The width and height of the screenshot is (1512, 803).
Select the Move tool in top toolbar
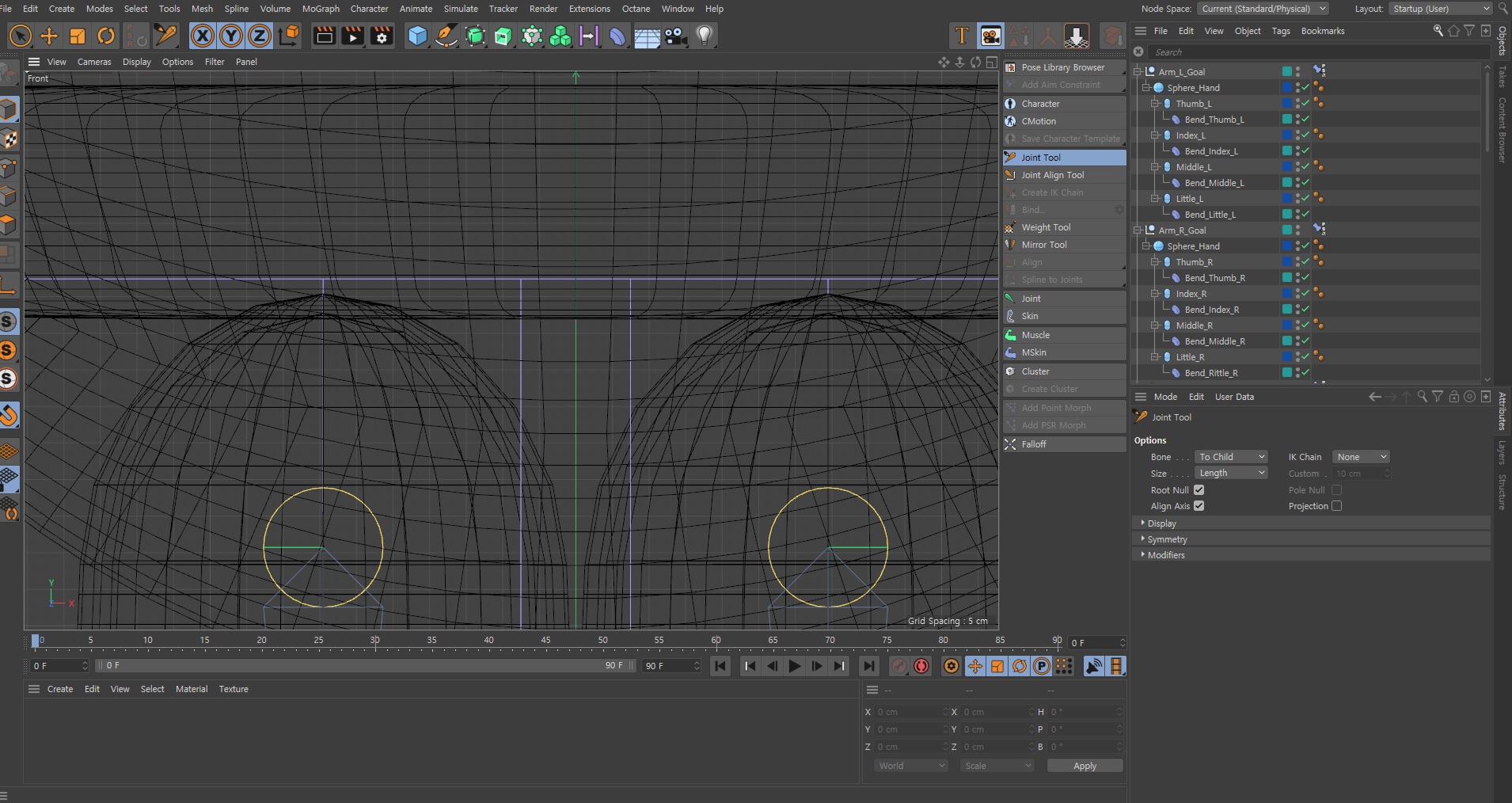[x=49, y=36]
